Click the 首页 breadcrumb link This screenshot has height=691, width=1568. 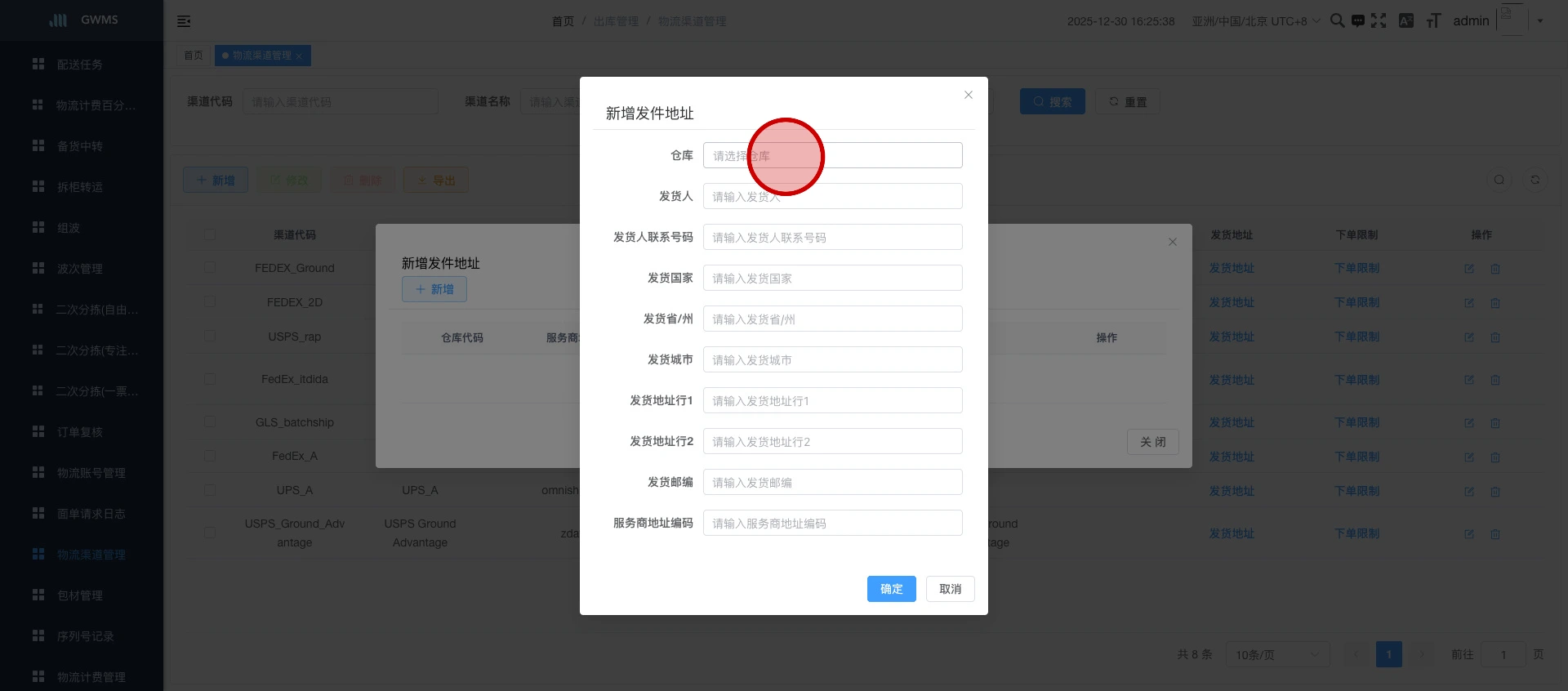coord(563,21)
